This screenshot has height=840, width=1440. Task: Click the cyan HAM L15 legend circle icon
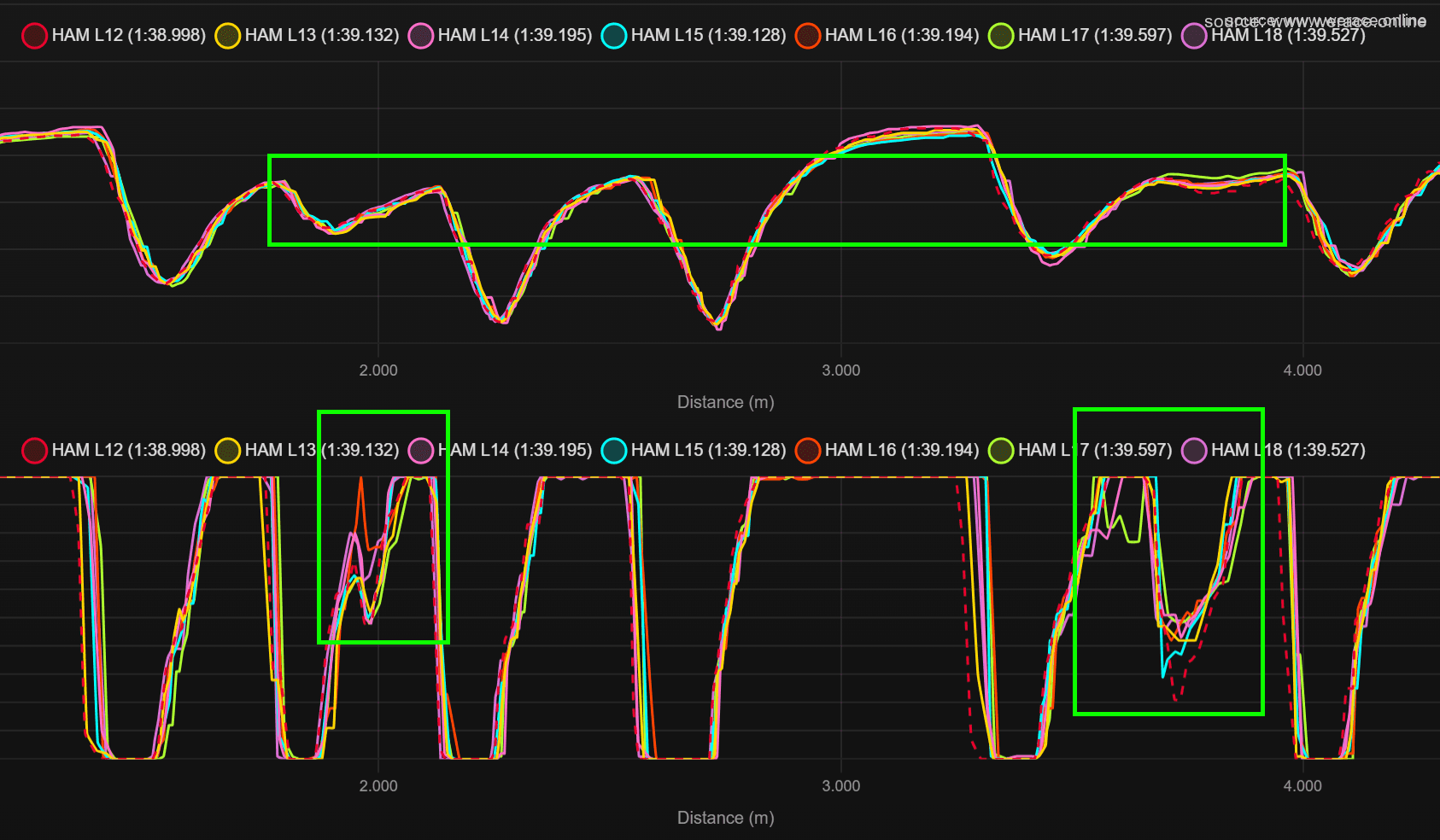pyautogui.click(x=614, y=36)
